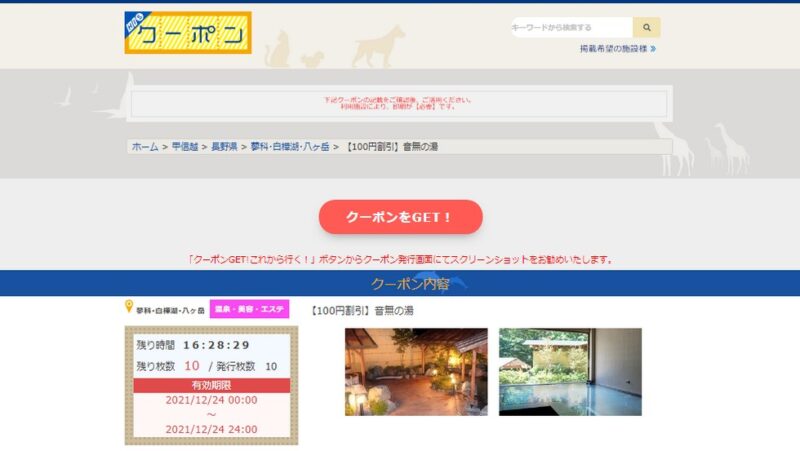Click the 【100円割引】音無の湯 breadcrumb text
This screenshot has height=451, width=800.
(x=391, y=147)
